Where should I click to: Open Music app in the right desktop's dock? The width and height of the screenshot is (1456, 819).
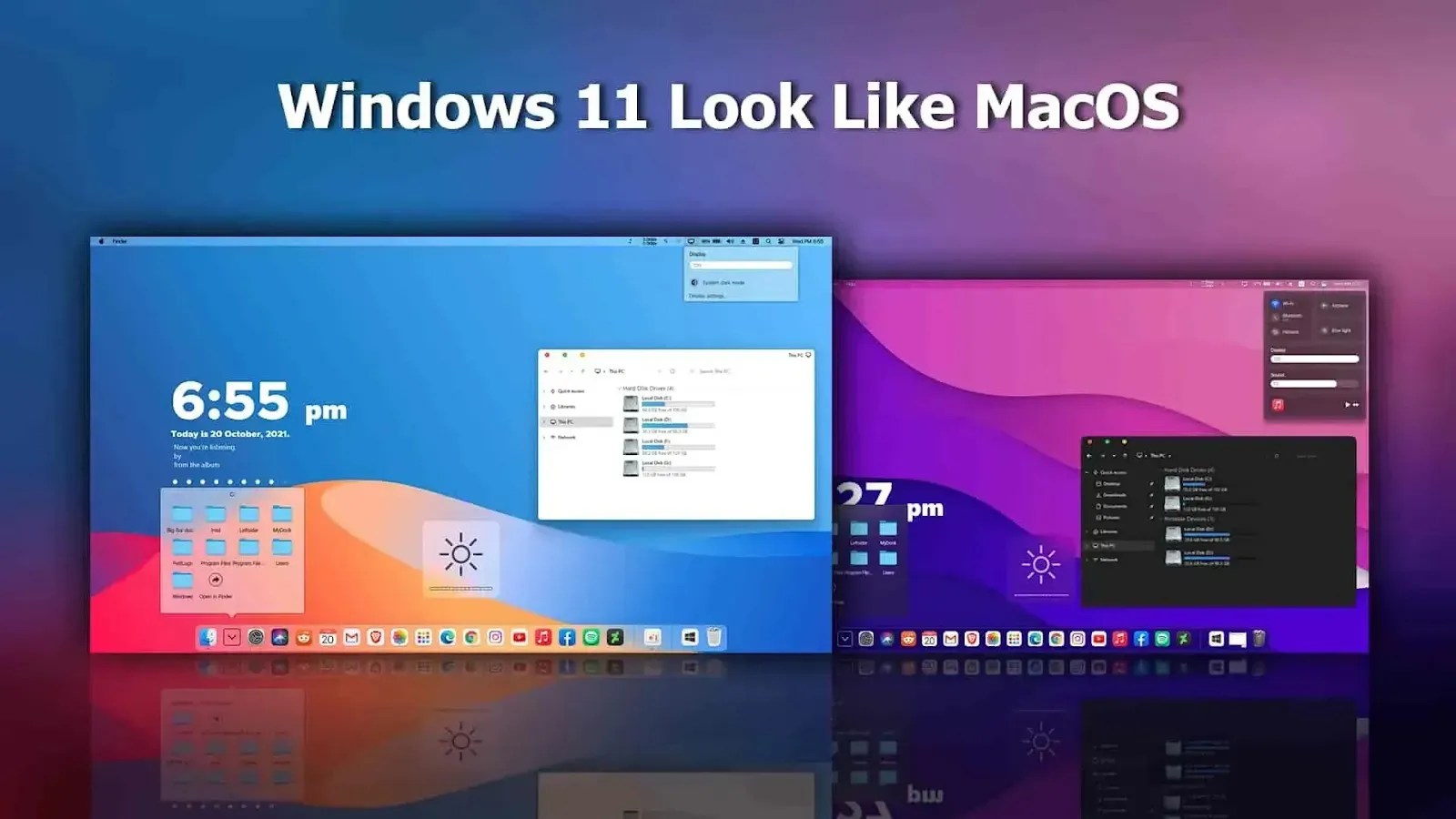pyautogui.click(x=1119, y=639)
